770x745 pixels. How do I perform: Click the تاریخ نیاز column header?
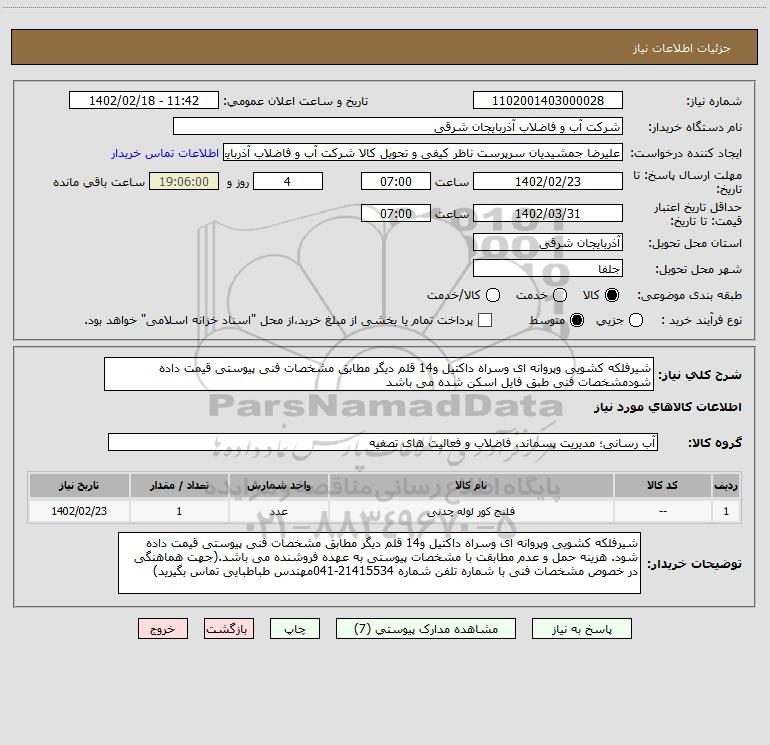(79, 486)
